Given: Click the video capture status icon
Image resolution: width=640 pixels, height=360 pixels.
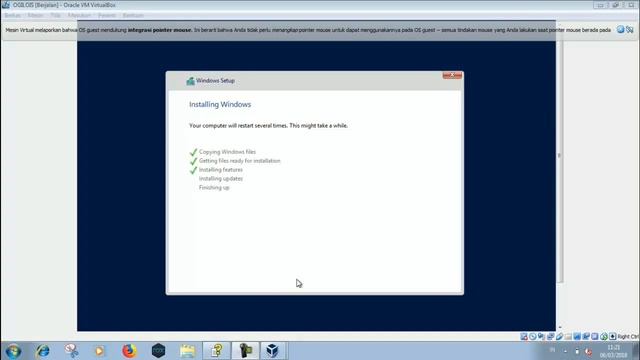Looking at the screenshot, I should point(586,336).
